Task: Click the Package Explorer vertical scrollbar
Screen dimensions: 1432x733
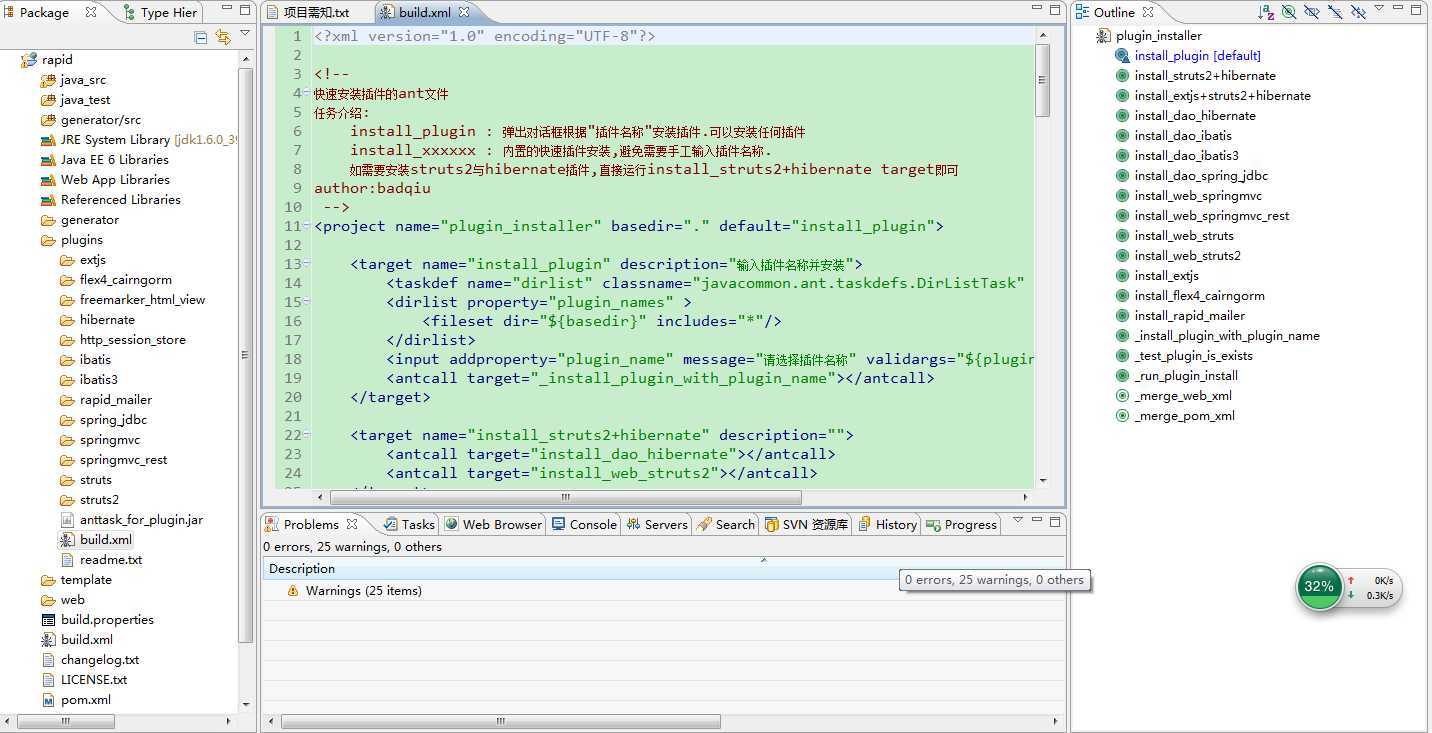Action: [246, 355]
